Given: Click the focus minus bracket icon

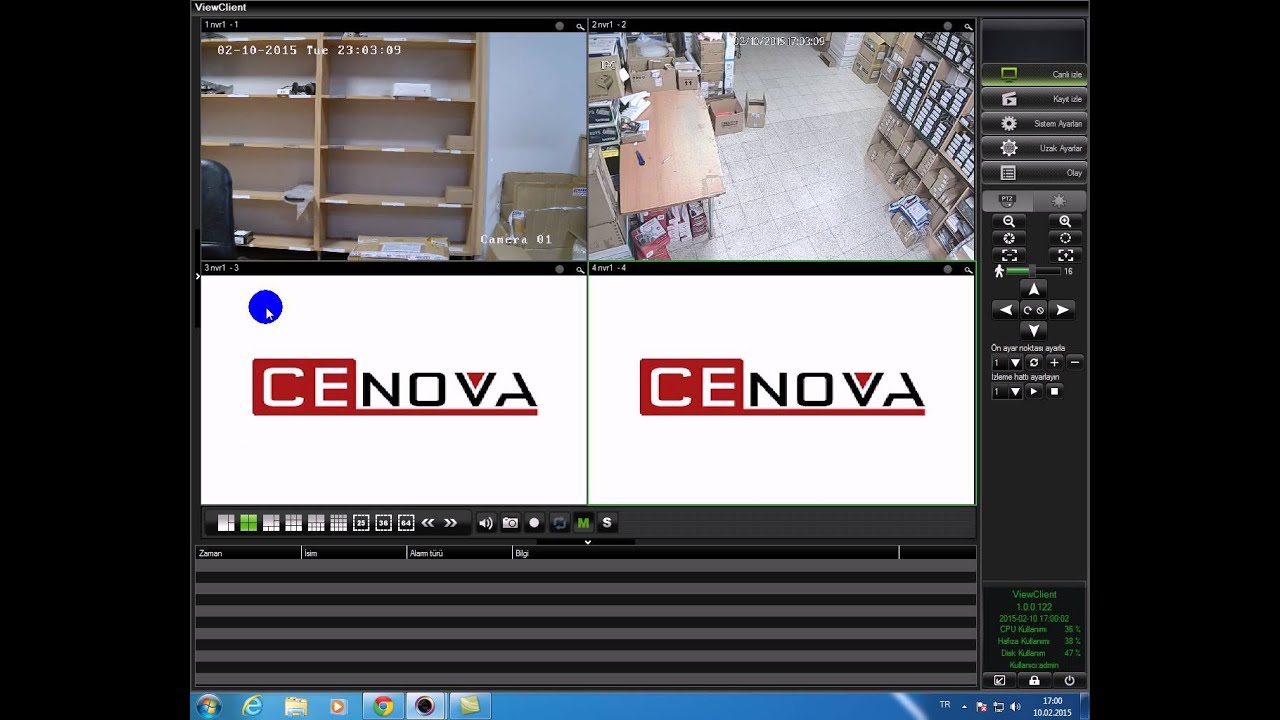Looking at the screenshot, I should click(1009, 255).
